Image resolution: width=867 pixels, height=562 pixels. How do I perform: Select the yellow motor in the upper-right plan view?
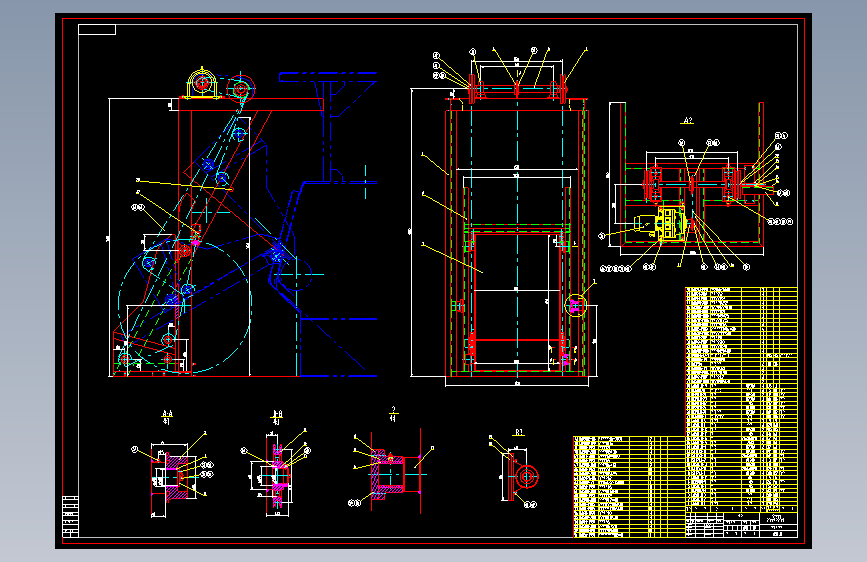pos(662,223)
